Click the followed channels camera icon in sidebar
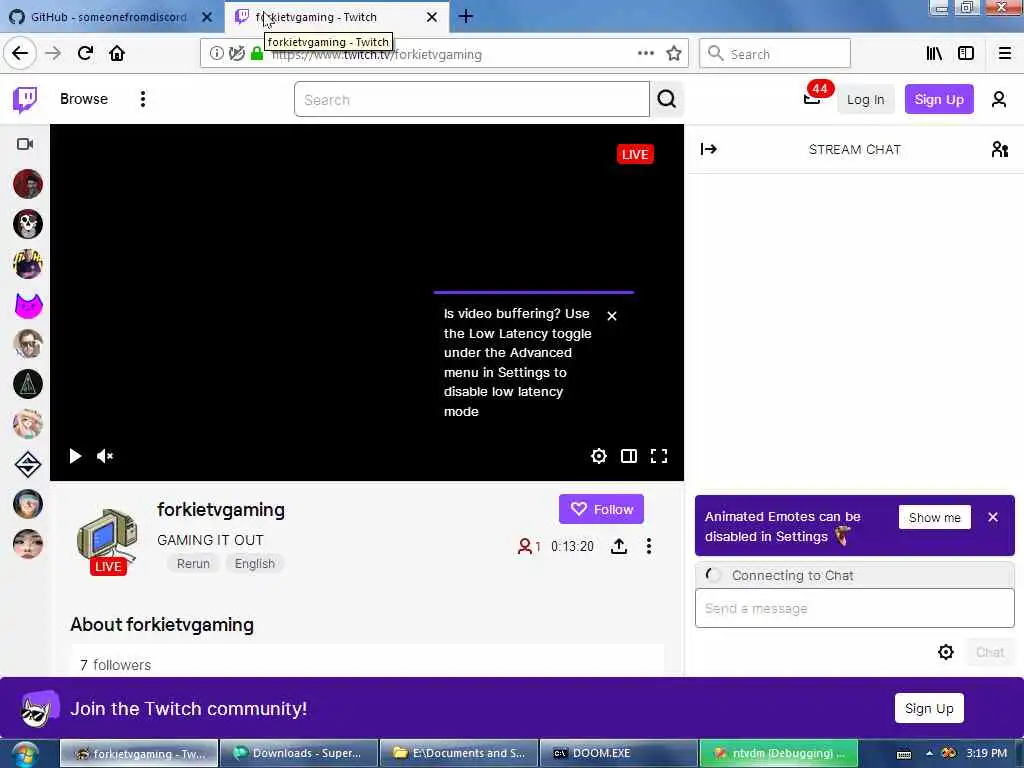 pos(25,144)
